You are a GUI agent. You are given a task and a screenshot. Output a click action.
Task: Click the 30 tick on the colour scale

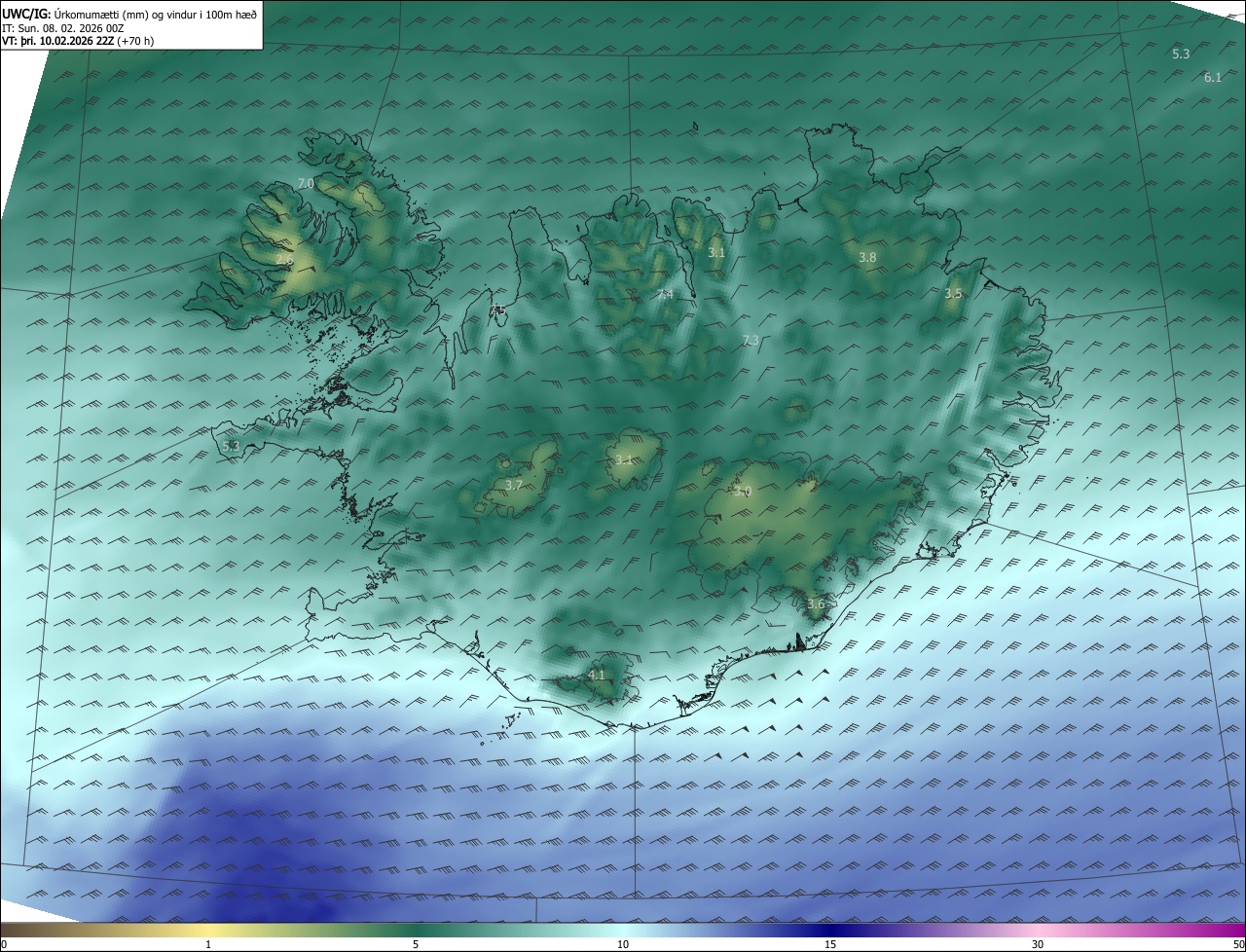tap(1038, 944)
